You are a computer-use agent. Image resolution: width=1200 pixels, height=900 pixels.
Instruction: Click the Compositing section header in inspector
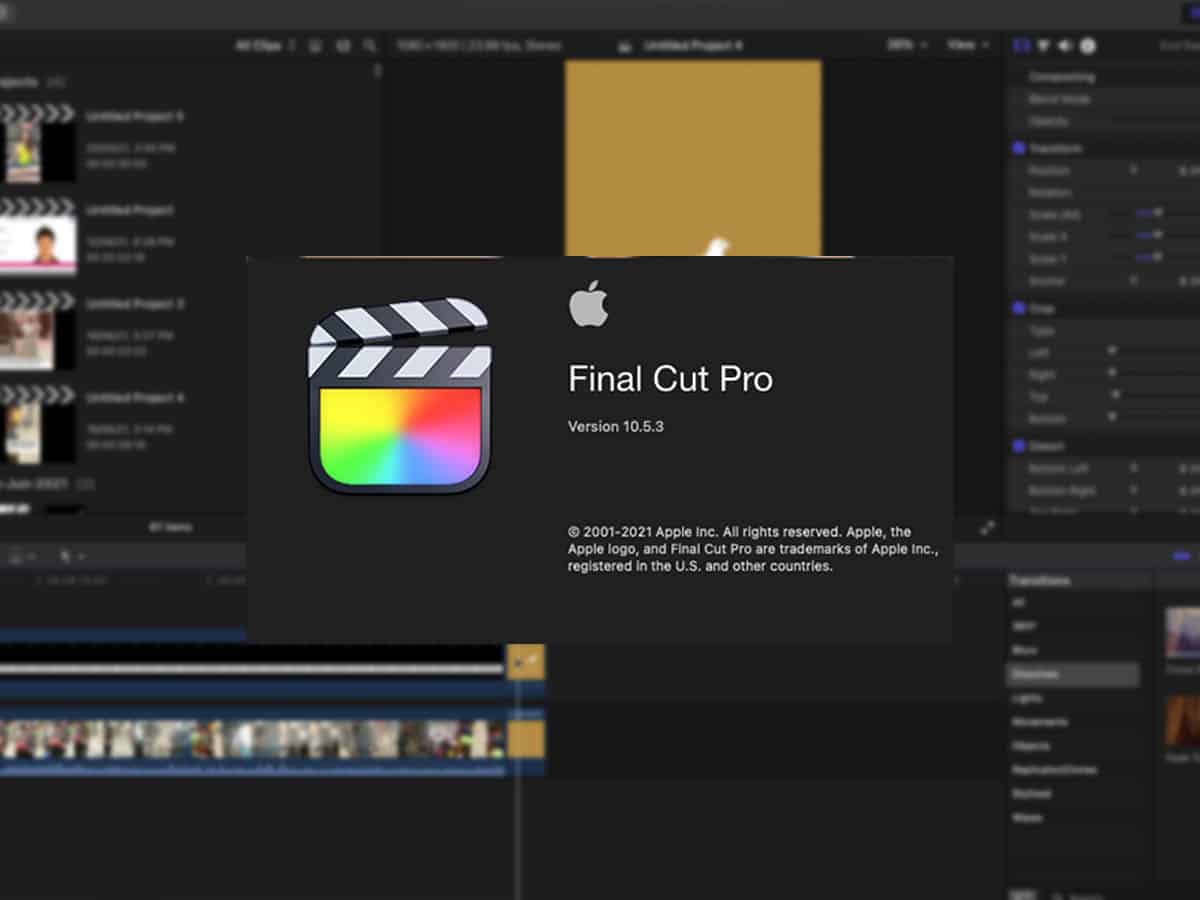(1061, 77)
